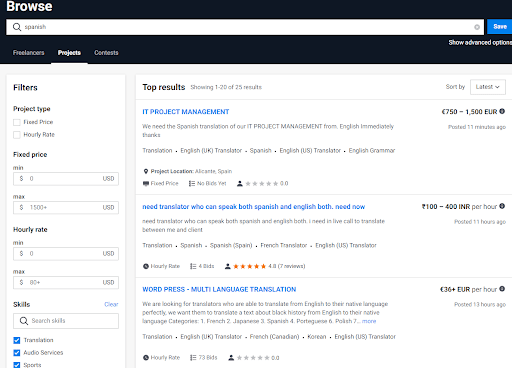Open the Sort by Latest dropdown
This screenshot has width=512, height=368.
pyautogui.click(x=488, y=87)
